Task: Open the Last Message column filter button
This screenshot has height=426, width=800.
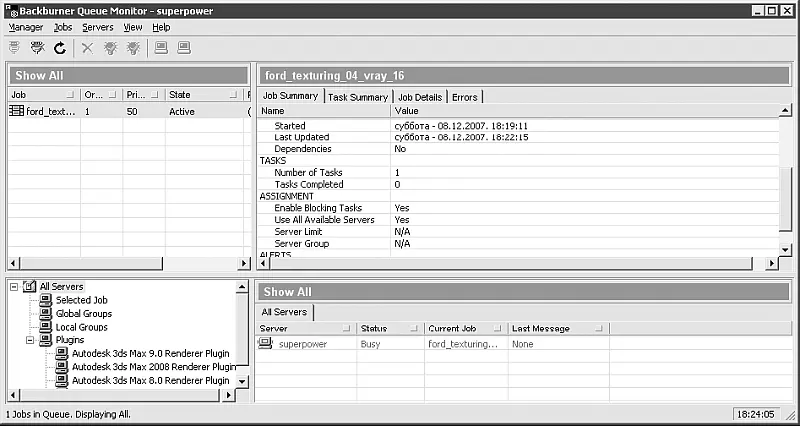Action: point(599,329)
